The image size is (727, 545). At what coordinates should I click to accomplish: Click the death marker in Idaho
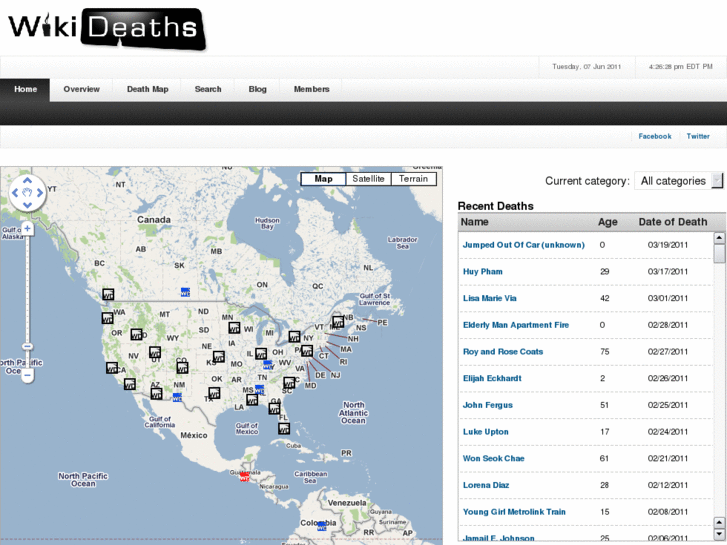(x=136, y=335)
